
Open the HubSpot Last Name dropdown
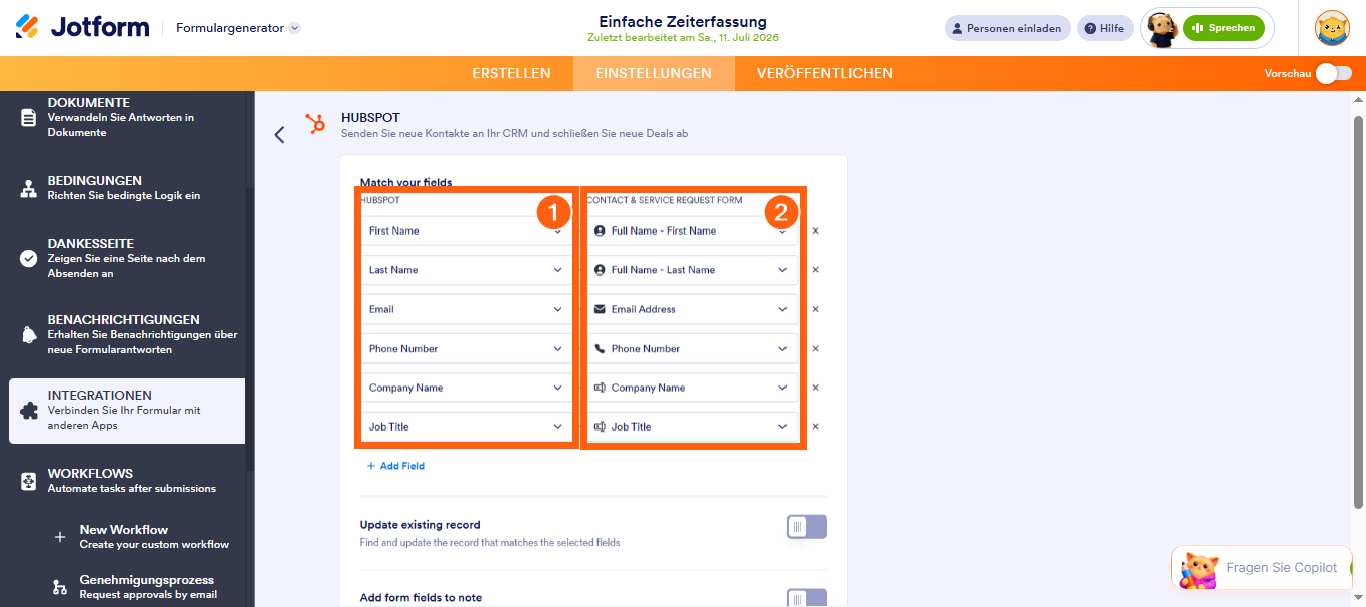465,270
